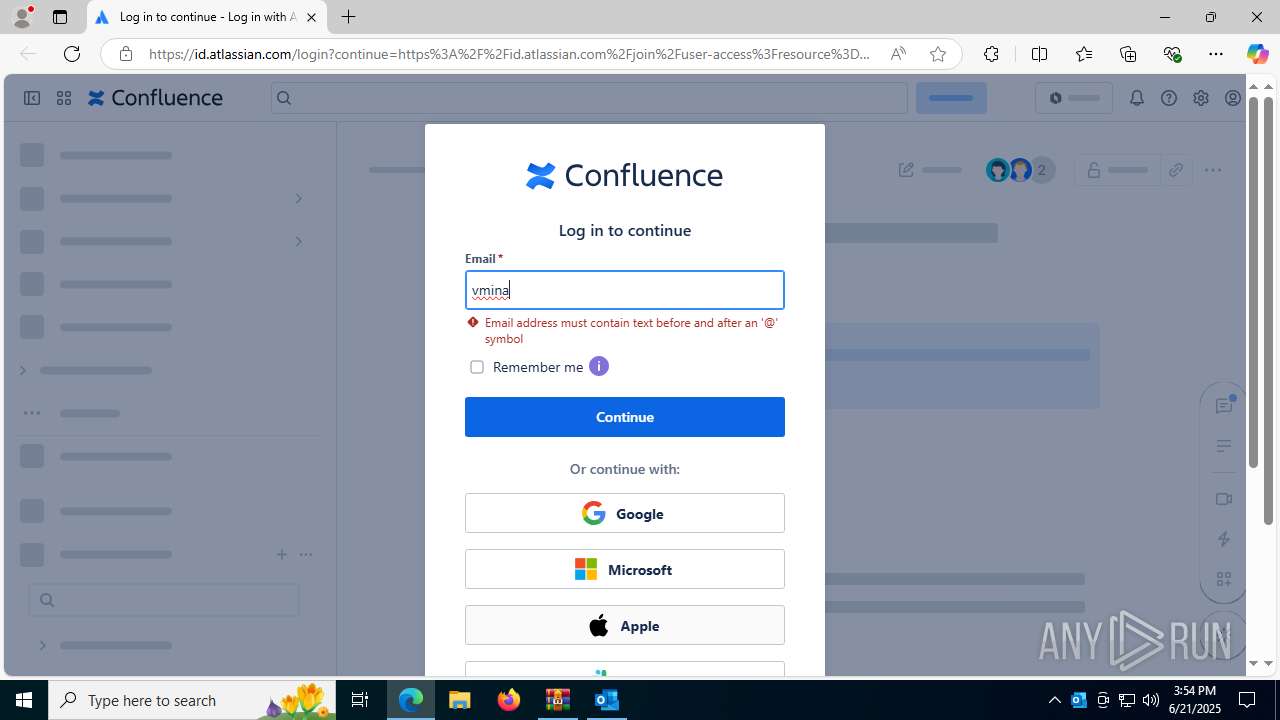This screenshot has height=720, width=1280.
Task: Click the blue Continue button
Action: click(x=625, y=417)
